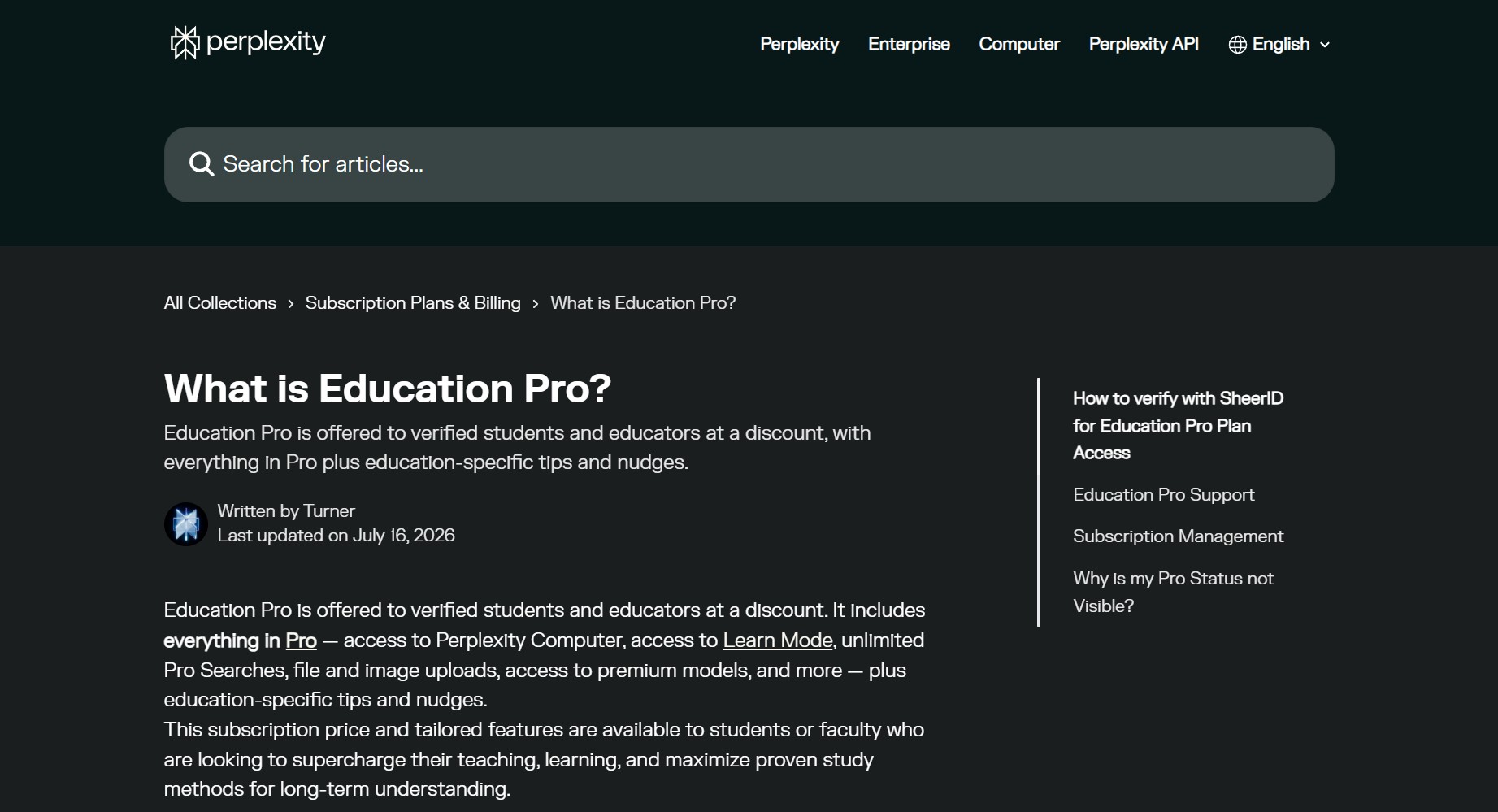Click the Last updated on July 16, 2026 text
The image size is (1498, 812).
pos(336,536)
